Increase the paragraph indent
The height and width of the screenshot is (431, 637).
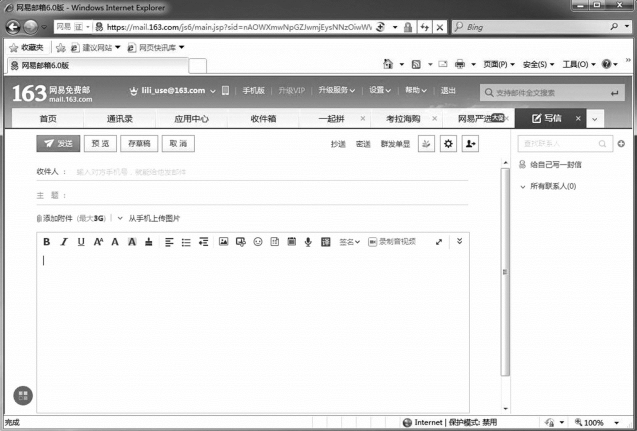tap(203, 242)
